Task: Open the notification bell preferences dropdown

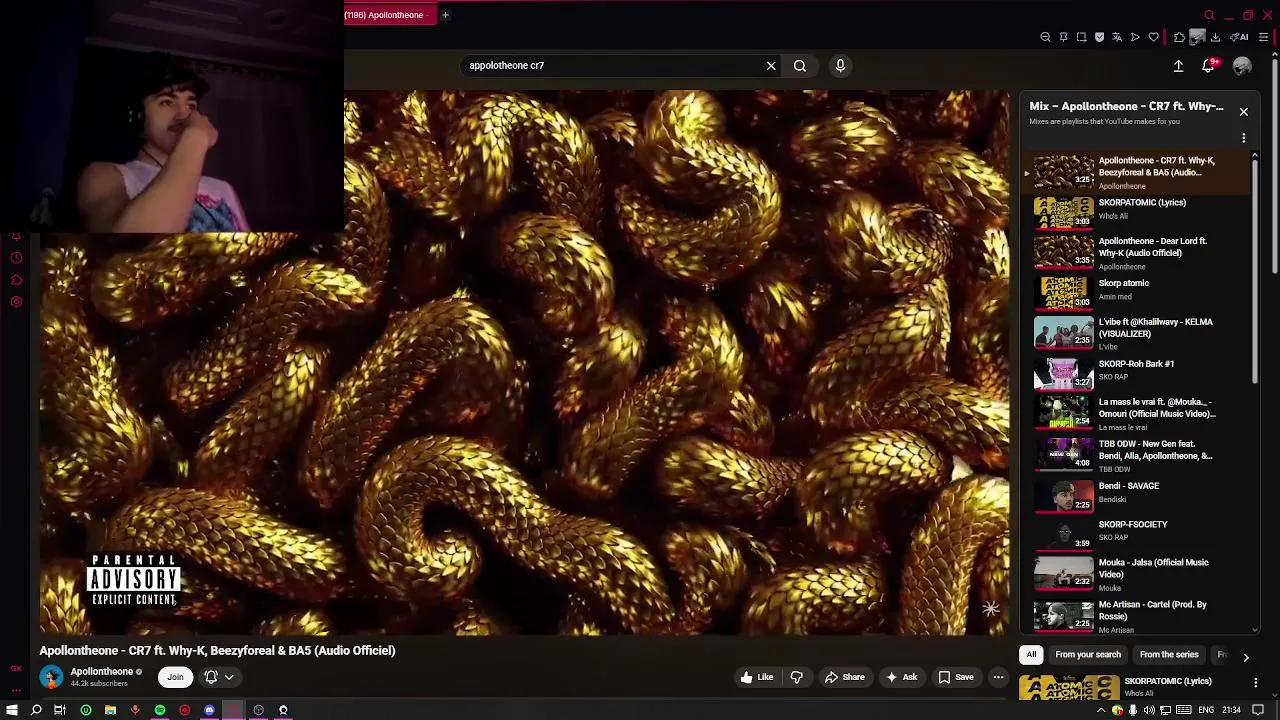Action: [x=219, y=677]
